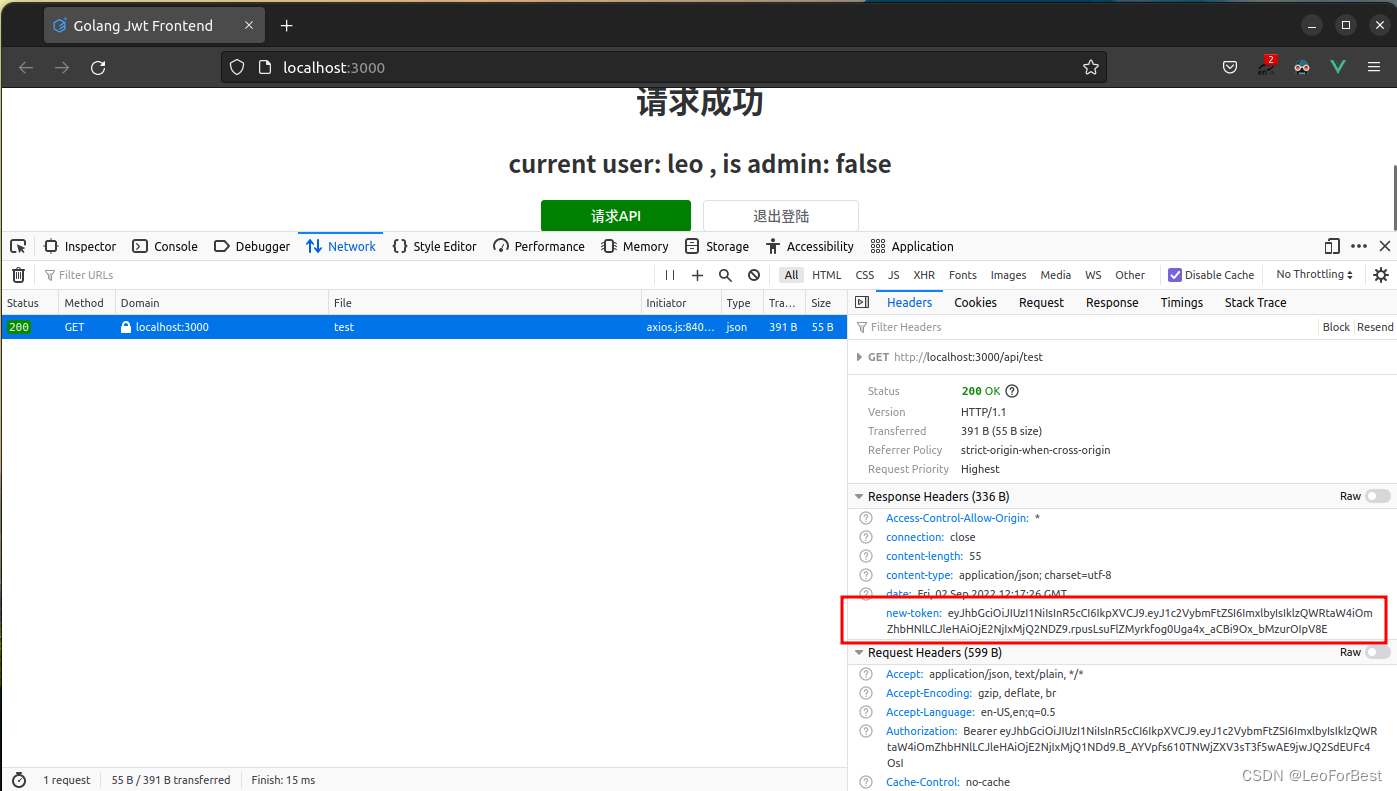1397x791 pixels.
Task: Click help icon beside Accept-Encoding header
Action: point(866,693)
